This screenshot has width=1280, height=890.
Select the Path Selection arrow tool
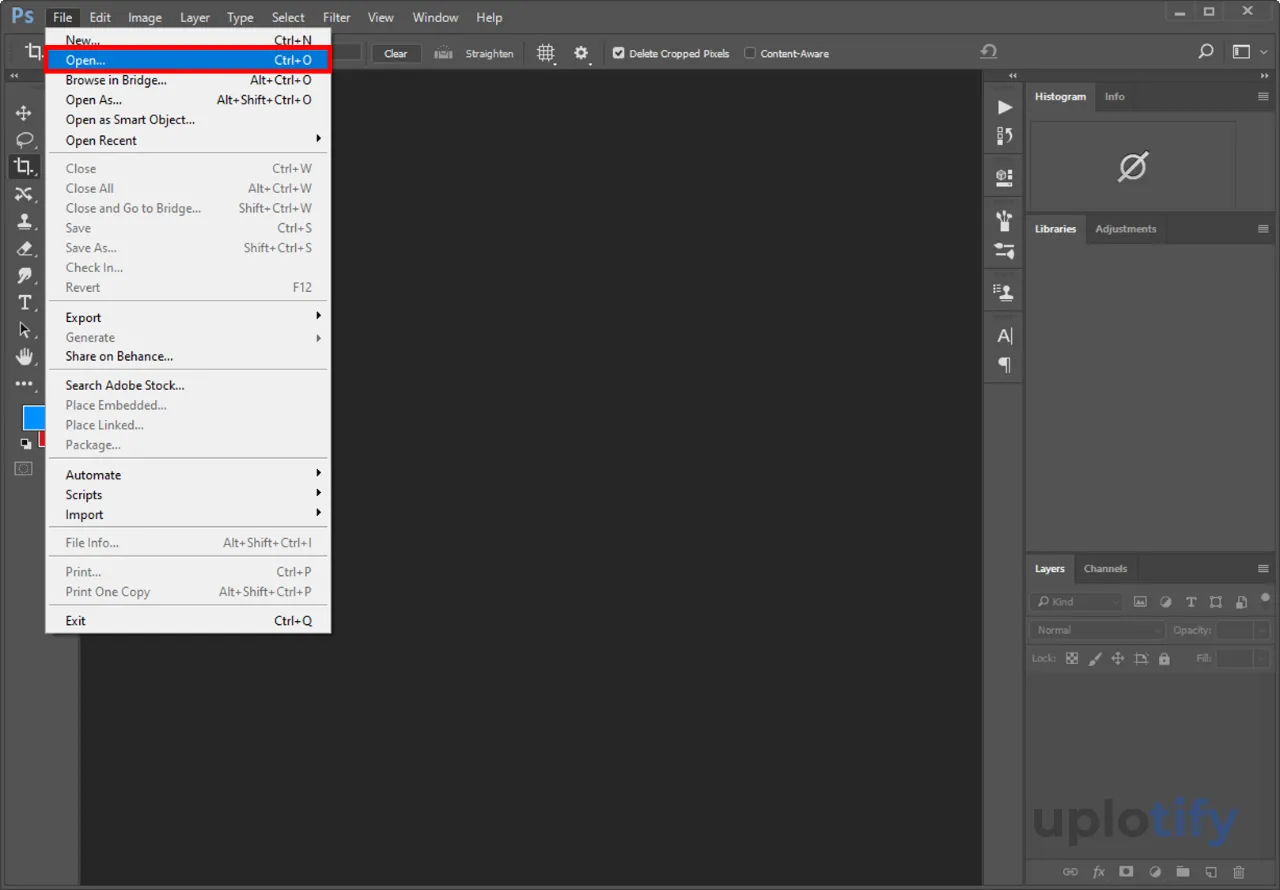point(24,330)
